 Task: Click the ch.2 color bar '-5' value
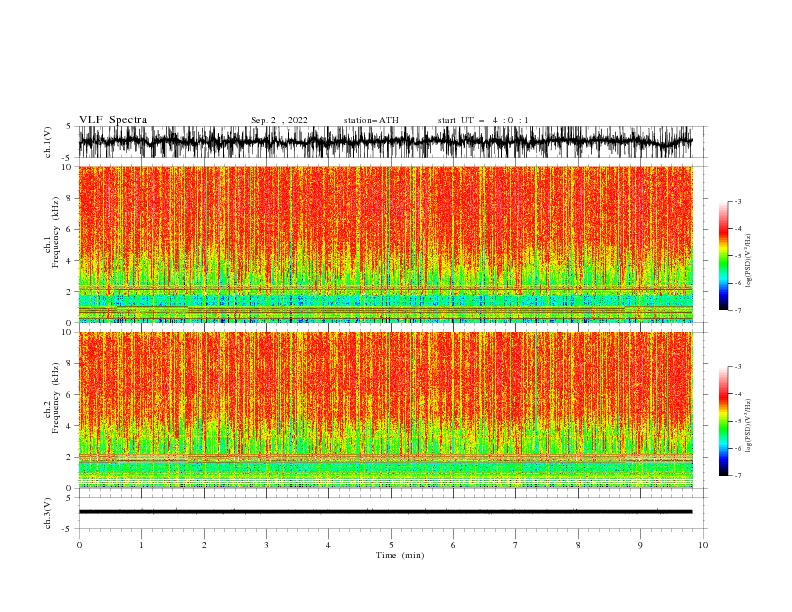(x=738, y=421)
